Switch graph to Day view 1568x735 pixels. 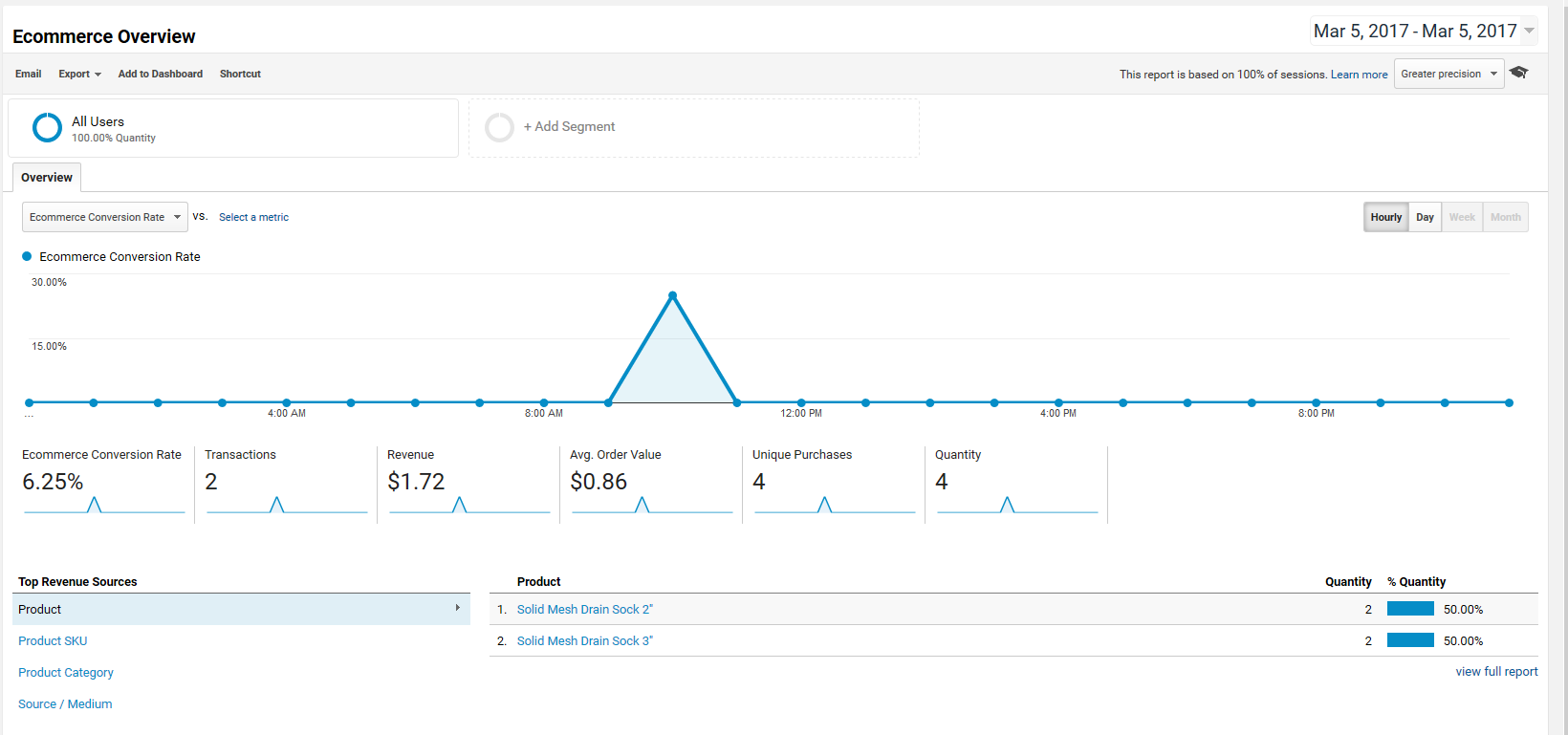click(1425, 217)
